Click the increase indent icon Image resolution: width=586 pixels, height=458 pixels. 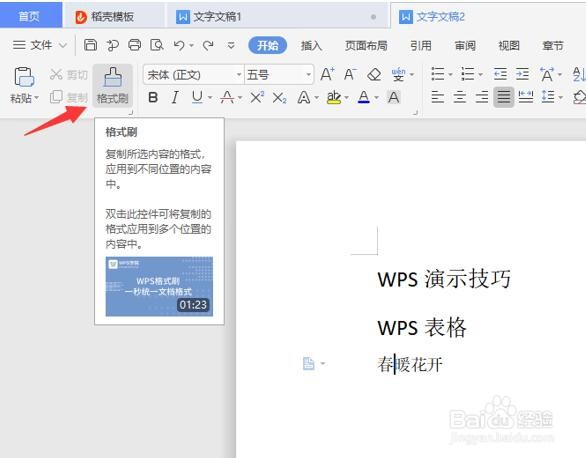click(x=522, y=74)
